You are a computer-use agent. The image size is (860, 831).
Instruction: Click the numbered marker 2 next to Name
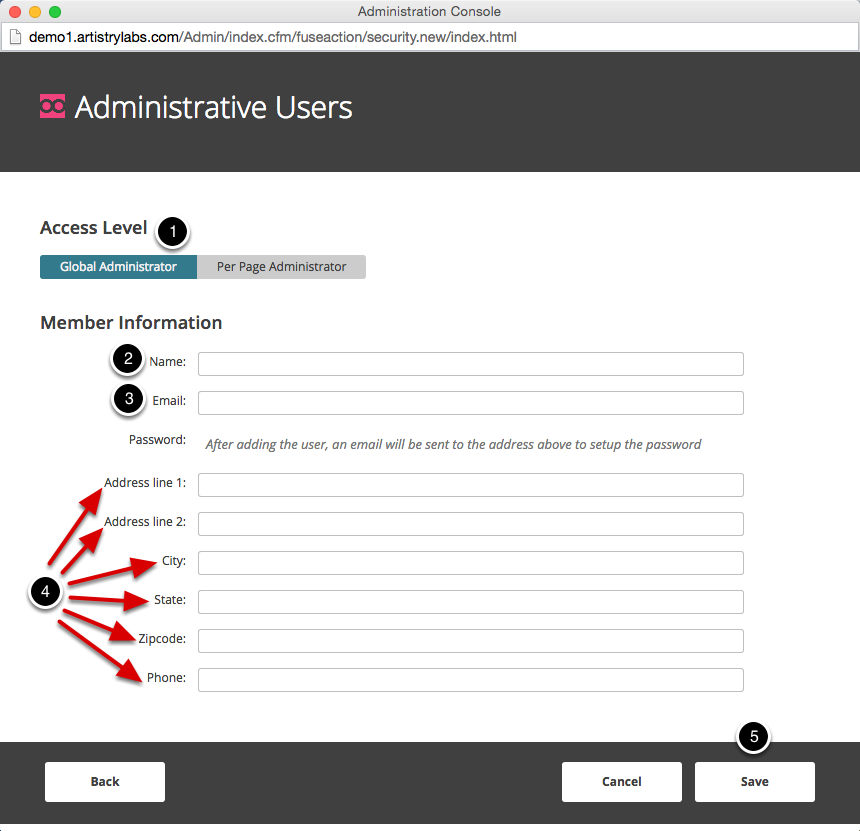pos(128,359)
